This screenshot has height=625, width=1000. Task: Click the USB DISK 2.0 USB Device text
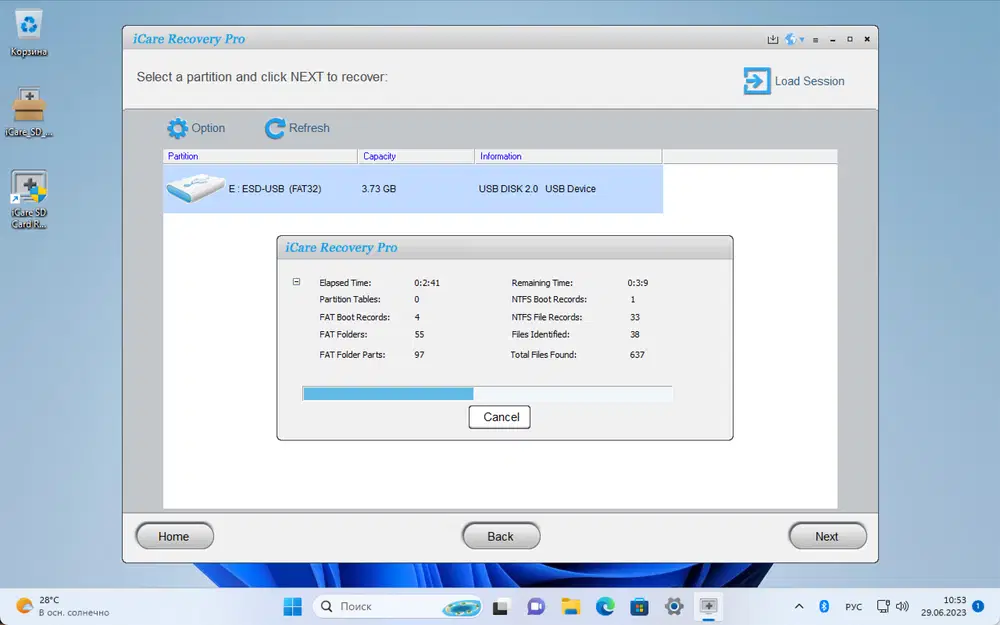point(537,189)
